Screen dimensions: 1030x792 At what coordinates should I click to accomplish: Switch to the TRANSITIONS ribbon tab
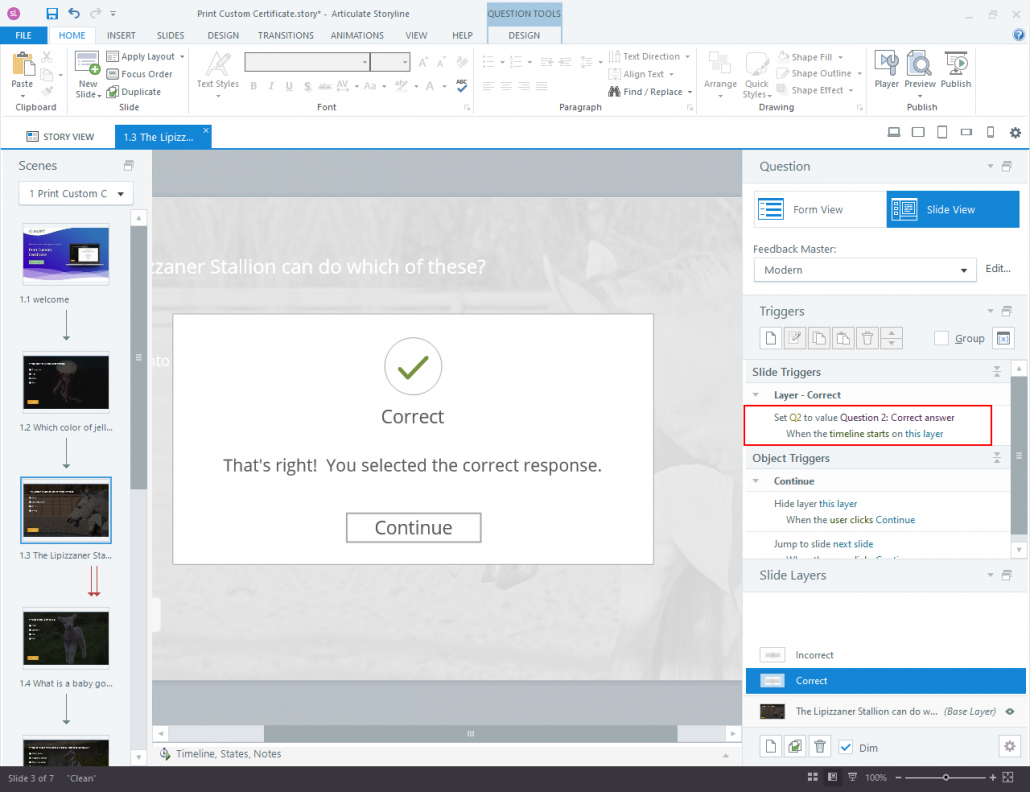pyautogui.click(x=286, y=35)
